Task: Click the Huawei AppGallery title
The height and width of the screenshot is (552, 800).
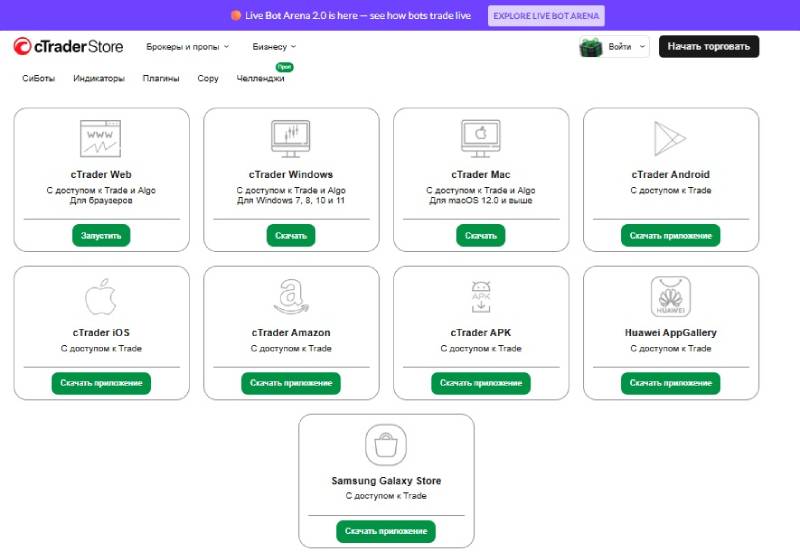Action: (670, 333)
